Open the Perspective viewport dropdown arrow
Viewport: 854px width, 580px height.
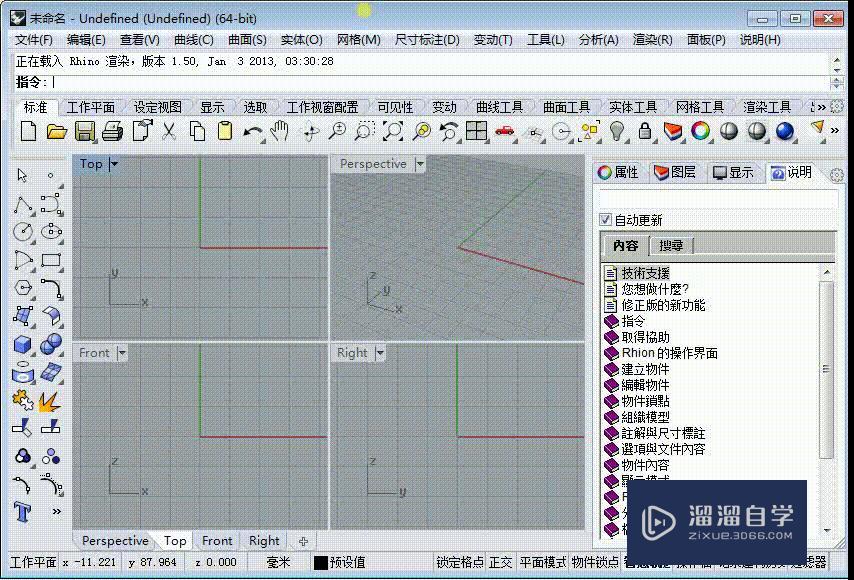(420, 163)
